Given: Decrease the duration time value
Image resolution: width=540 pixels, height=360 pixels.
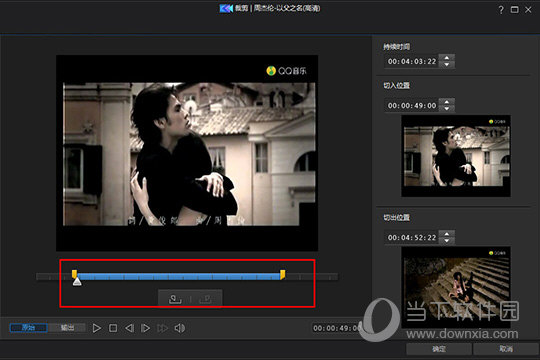Looking at the screenshot, I should point(447,65).
